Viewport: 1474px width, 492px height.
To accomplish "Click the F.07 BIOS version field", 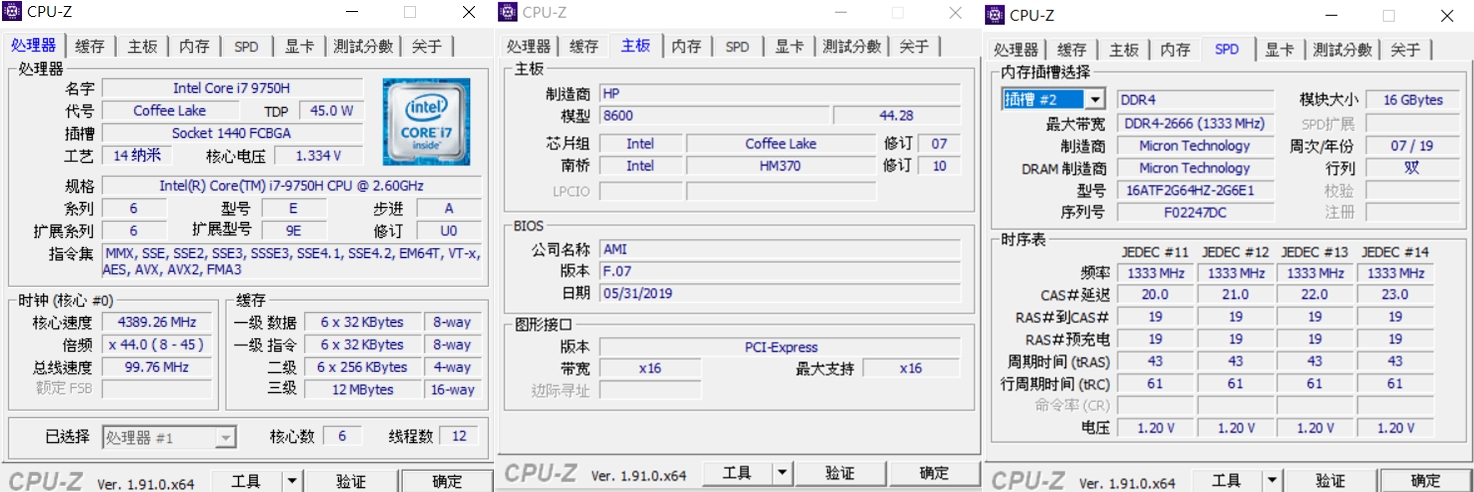I will pyautogui.click(x=780, y=271).
